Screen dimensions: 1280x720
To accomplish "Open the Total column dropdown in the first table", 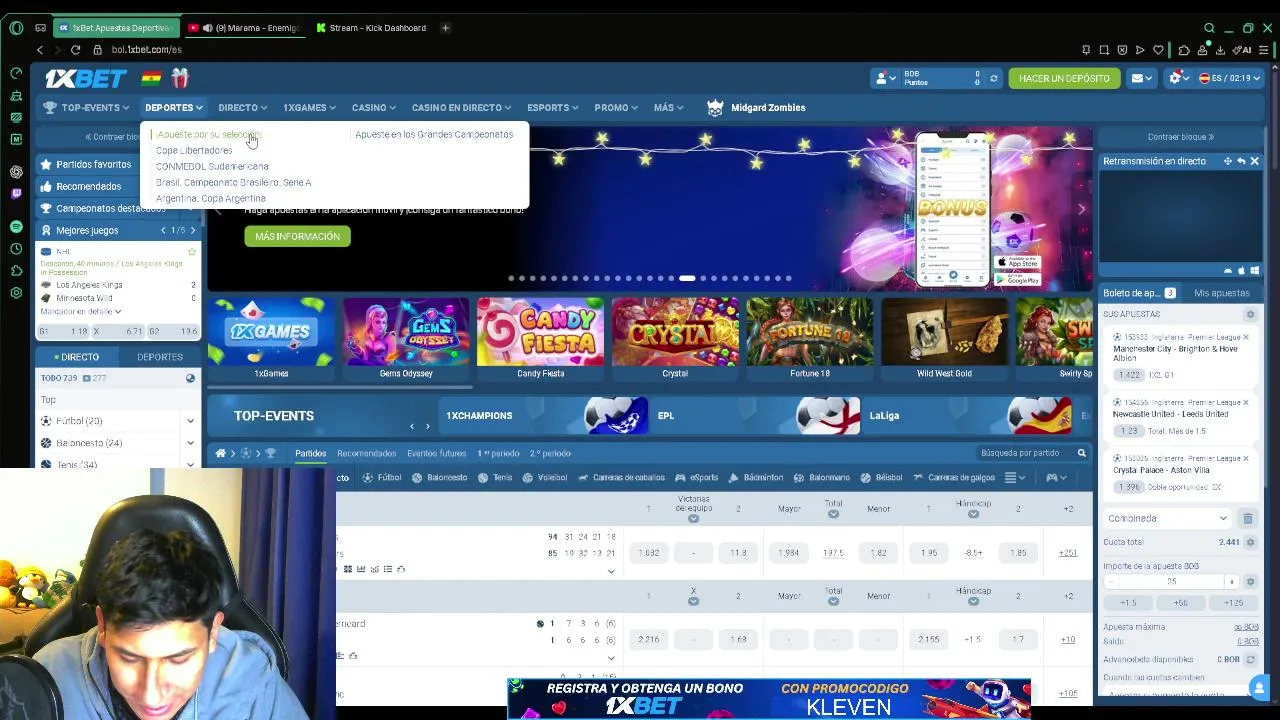I will click(833, 514).
